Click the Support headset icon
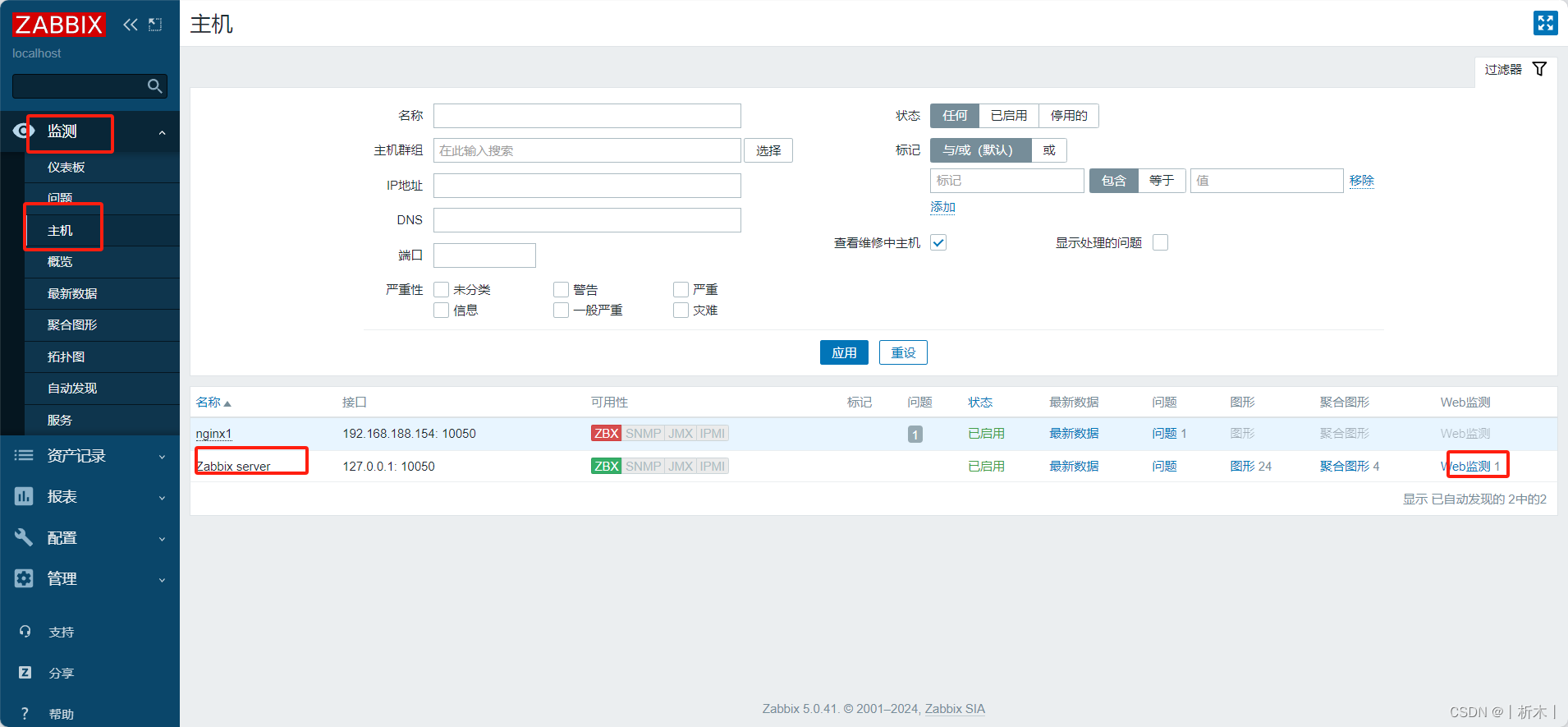The height and width of the screenshot is (727, 1568). coord(25,632)
